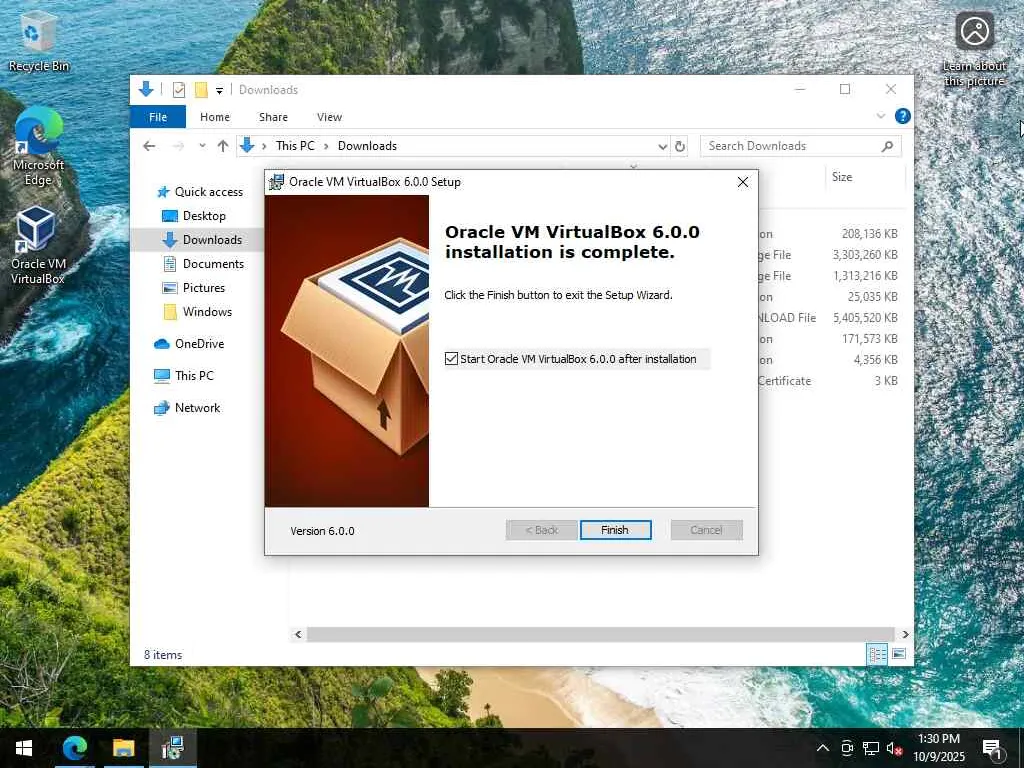Click the horizontal scrollbar in Downloads
This screenshot has width=1024, height=768.
coord(600,634)
